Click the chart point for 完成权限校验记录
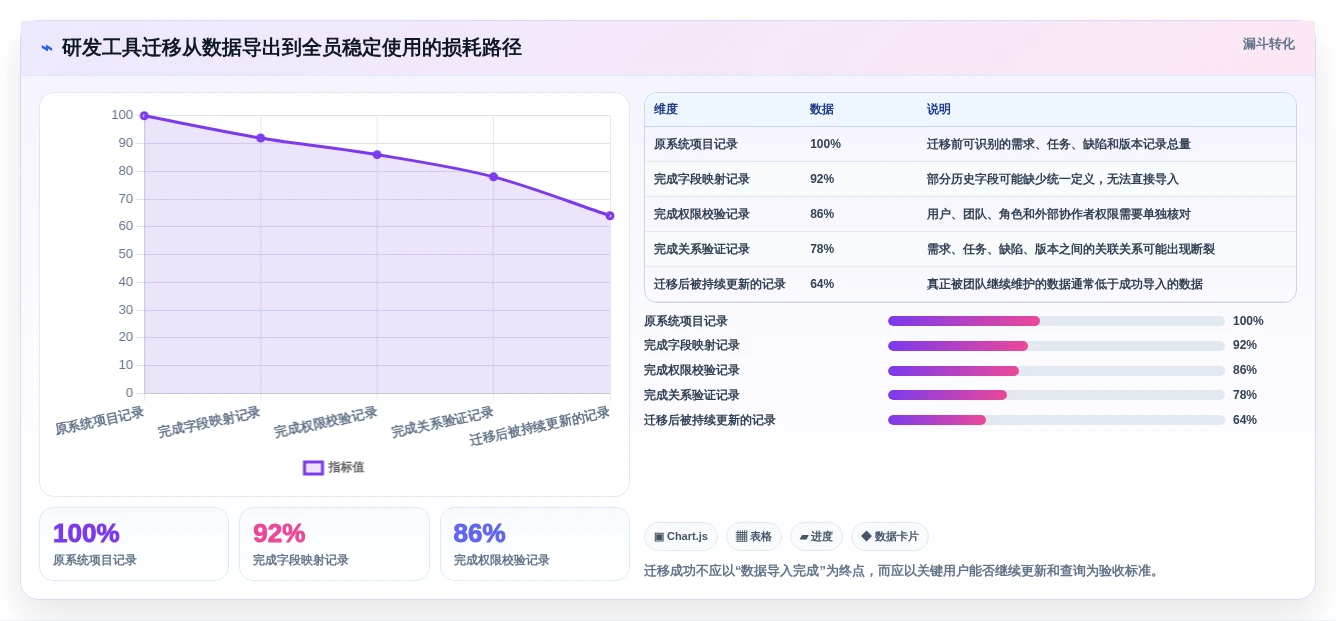Screen dimensions: 1336x621 (x=377, y=155)
